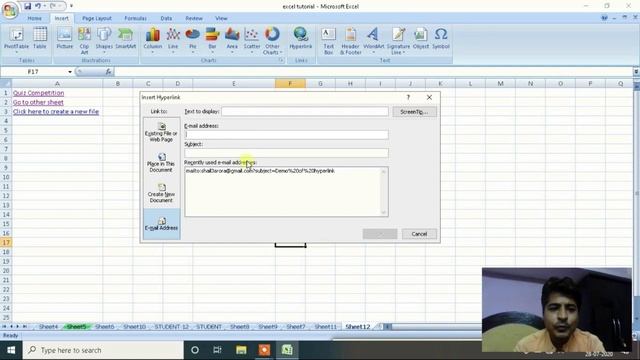Open File Explorer from taskbar

pyautogui.click(x=241, y=350)
